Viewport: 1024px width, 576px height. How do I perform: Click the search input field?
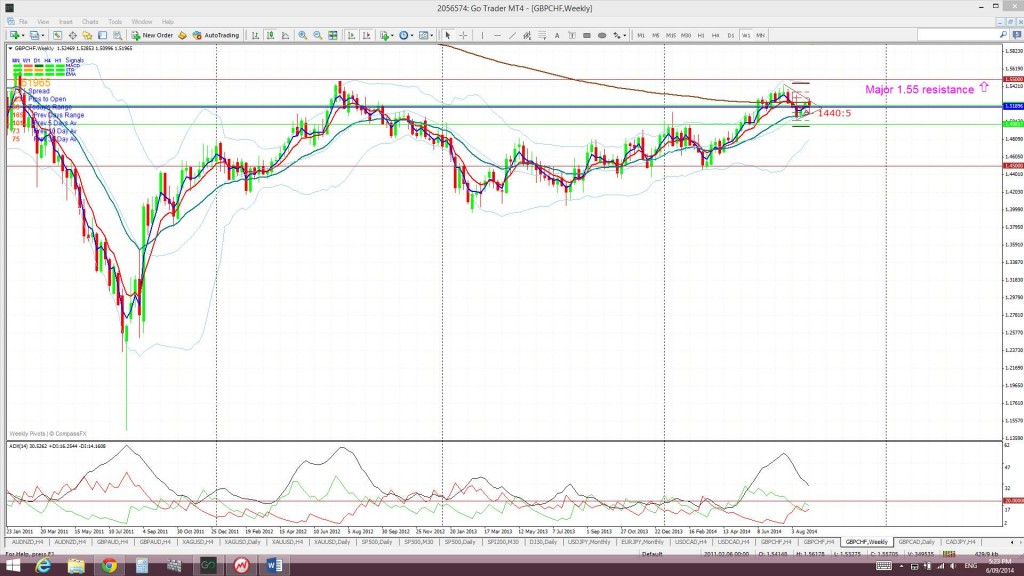958,35
